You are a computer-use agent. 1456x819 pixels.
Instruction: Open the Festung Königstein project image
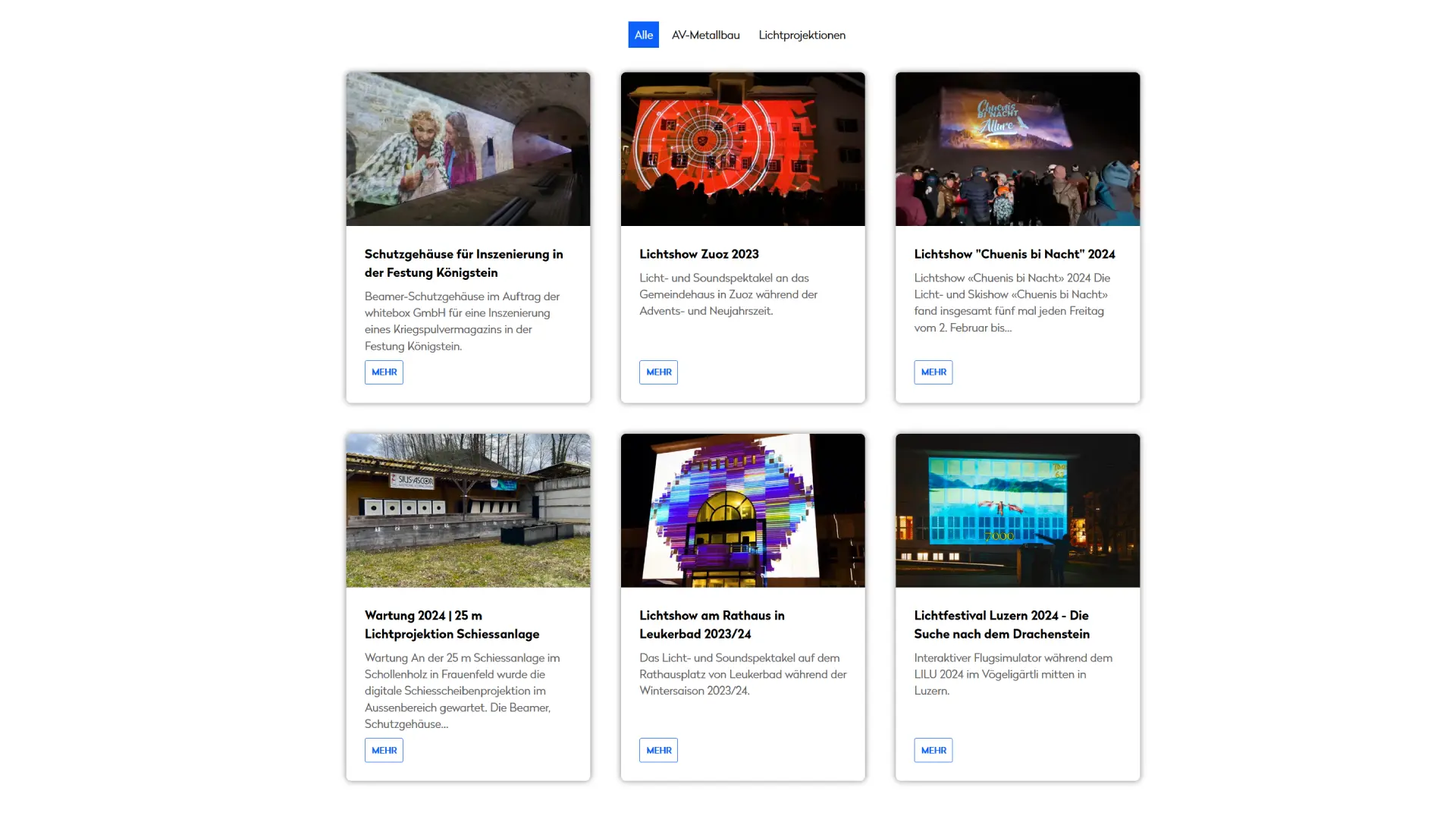pos(468,149)
